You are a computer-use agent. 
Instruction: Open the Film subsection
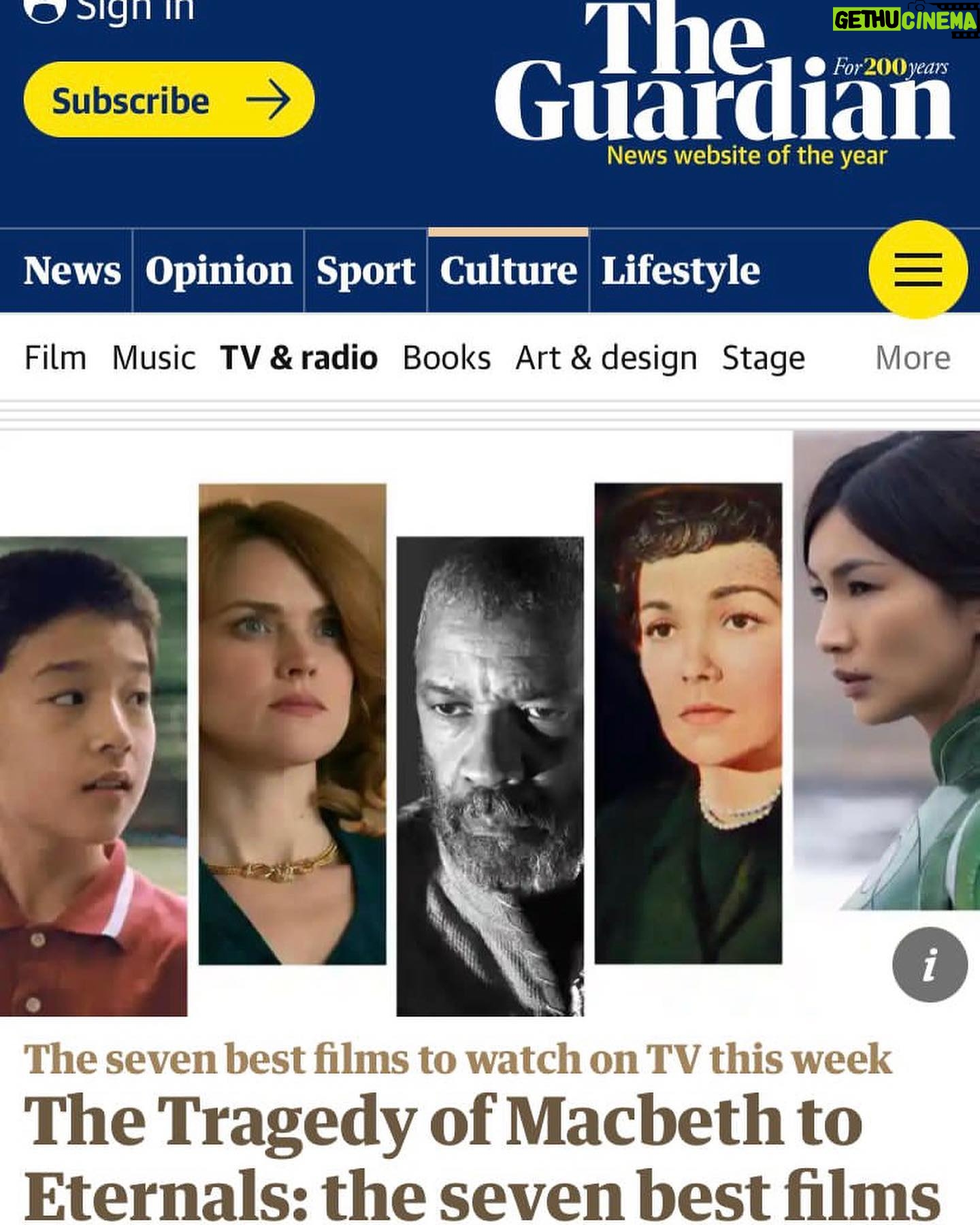click(x=56, y=358)
